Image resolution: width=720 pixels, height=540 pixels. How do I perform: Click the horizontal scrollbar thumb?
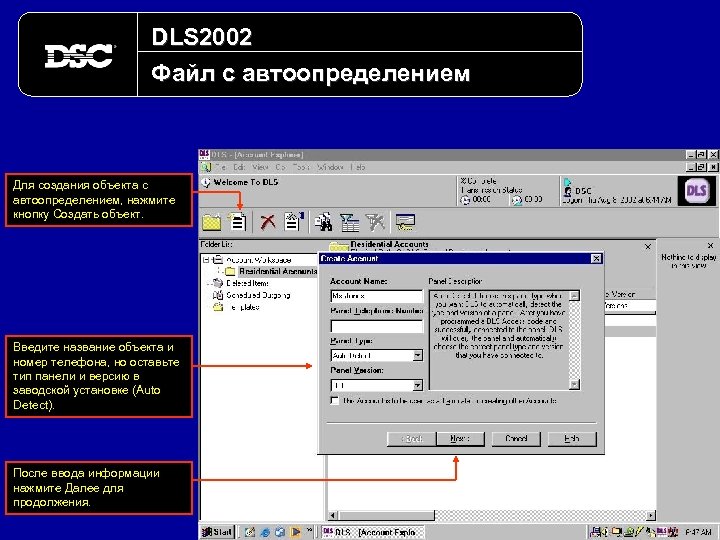(x=386, y=516)
